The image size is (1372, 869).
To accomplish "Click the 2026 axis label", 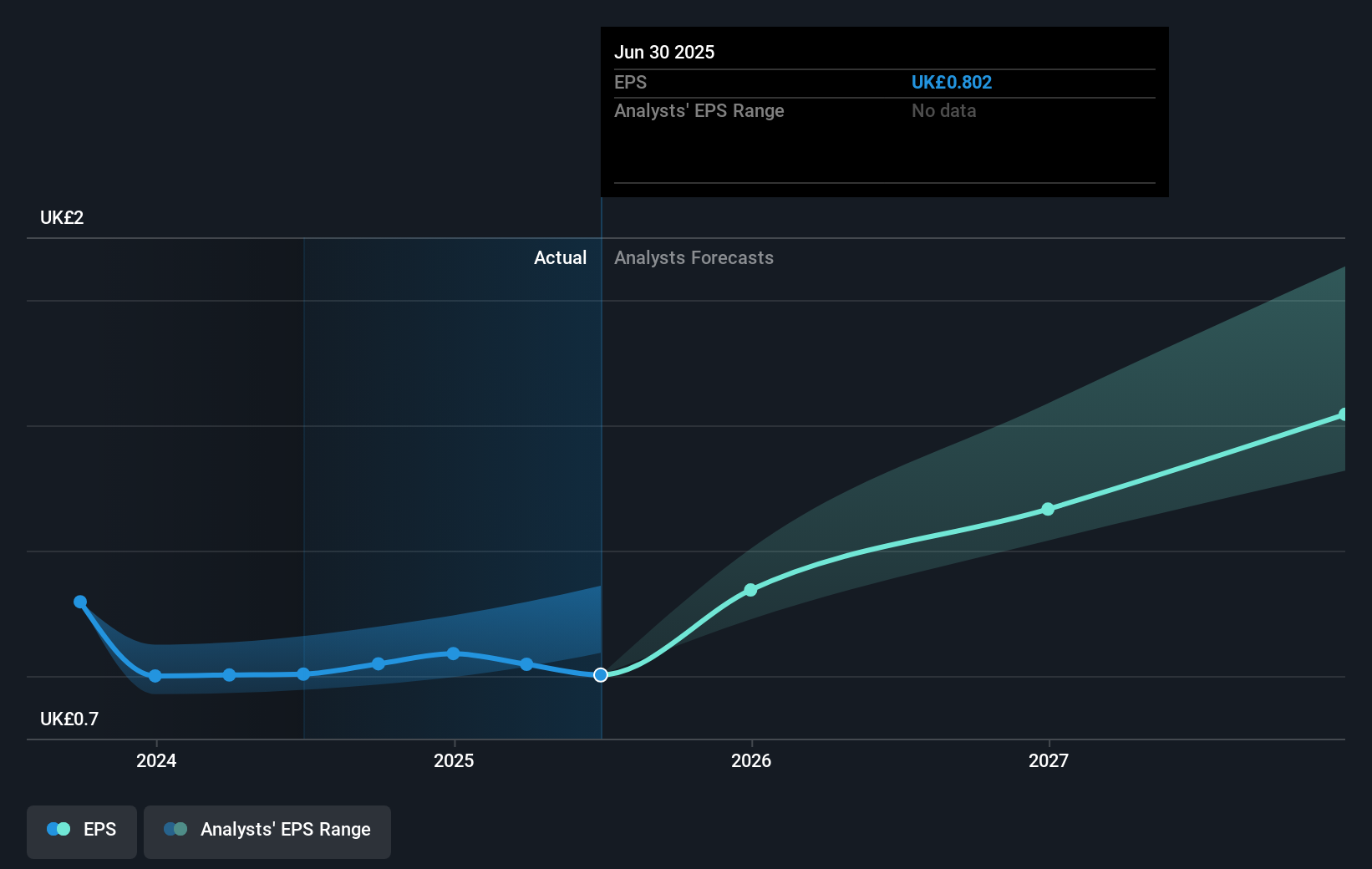I will point(751,761).
